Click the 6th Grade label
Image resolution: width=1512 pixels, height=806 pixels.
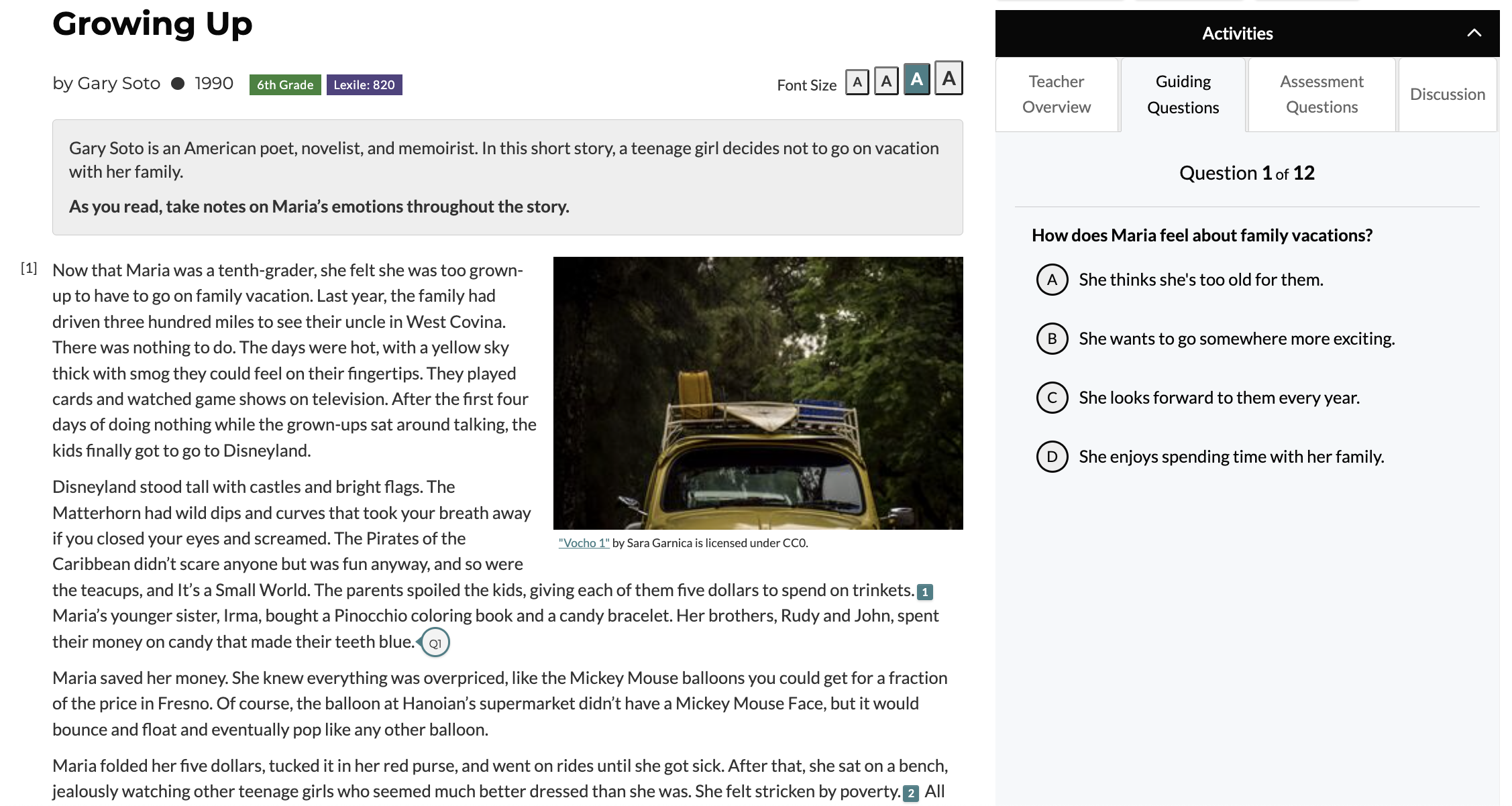click(285, 84)
